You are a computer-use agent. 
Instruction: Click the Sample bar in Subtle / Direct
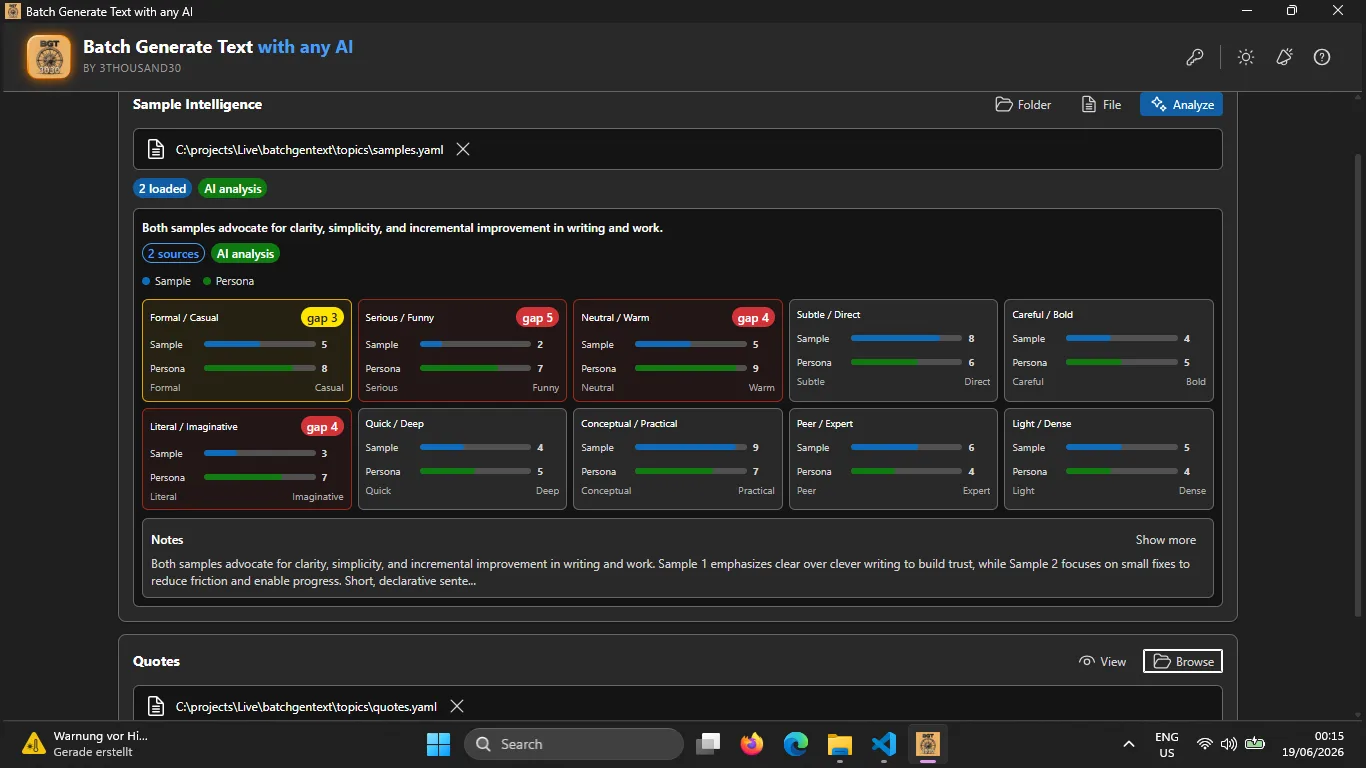click(x=906, y=338)
